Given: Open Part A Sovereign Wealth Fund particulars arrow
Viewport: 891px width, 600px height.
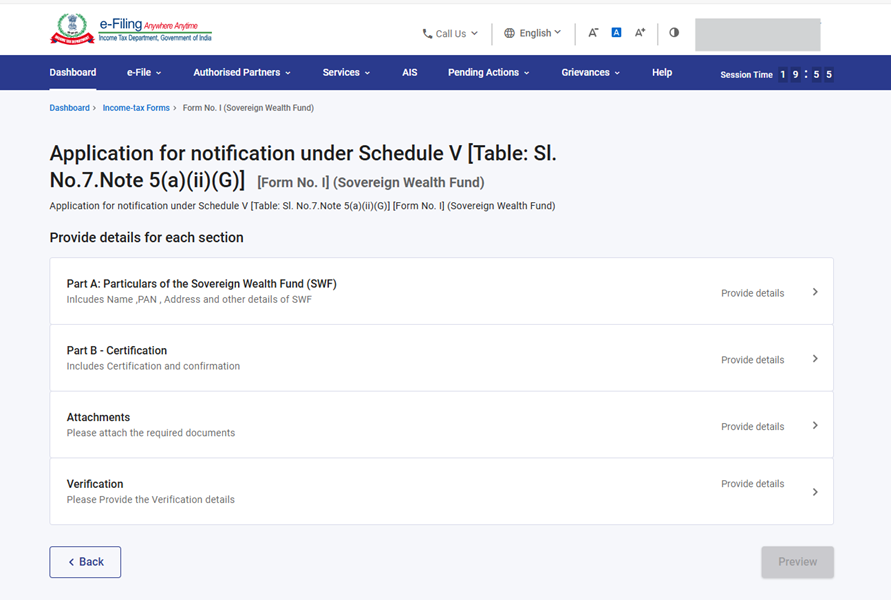Looking at the screenshot, I should [x=815, y=292].
